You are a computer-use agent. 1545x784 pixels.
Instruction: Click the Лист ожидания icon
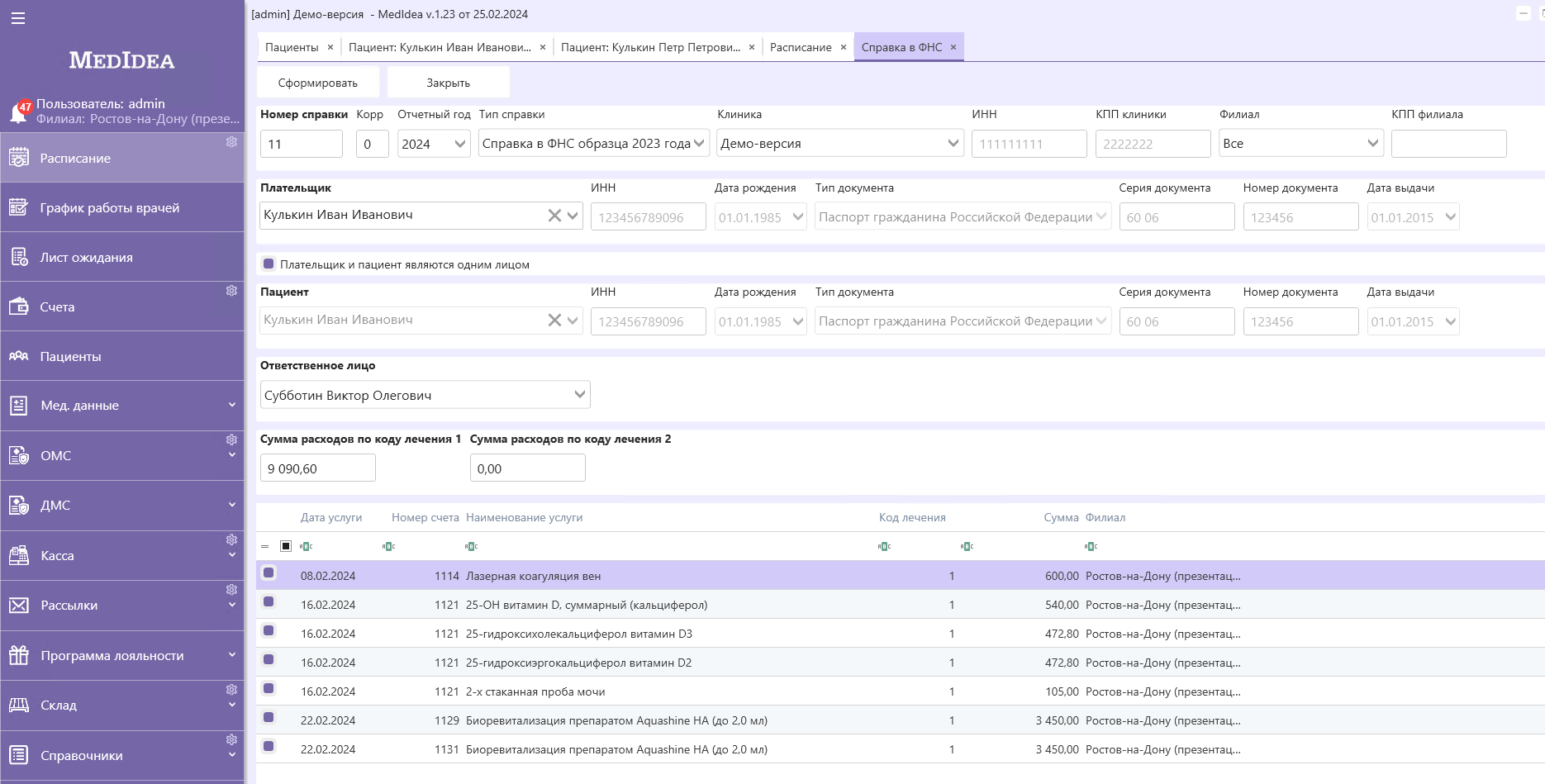click(x=19, y=257)
